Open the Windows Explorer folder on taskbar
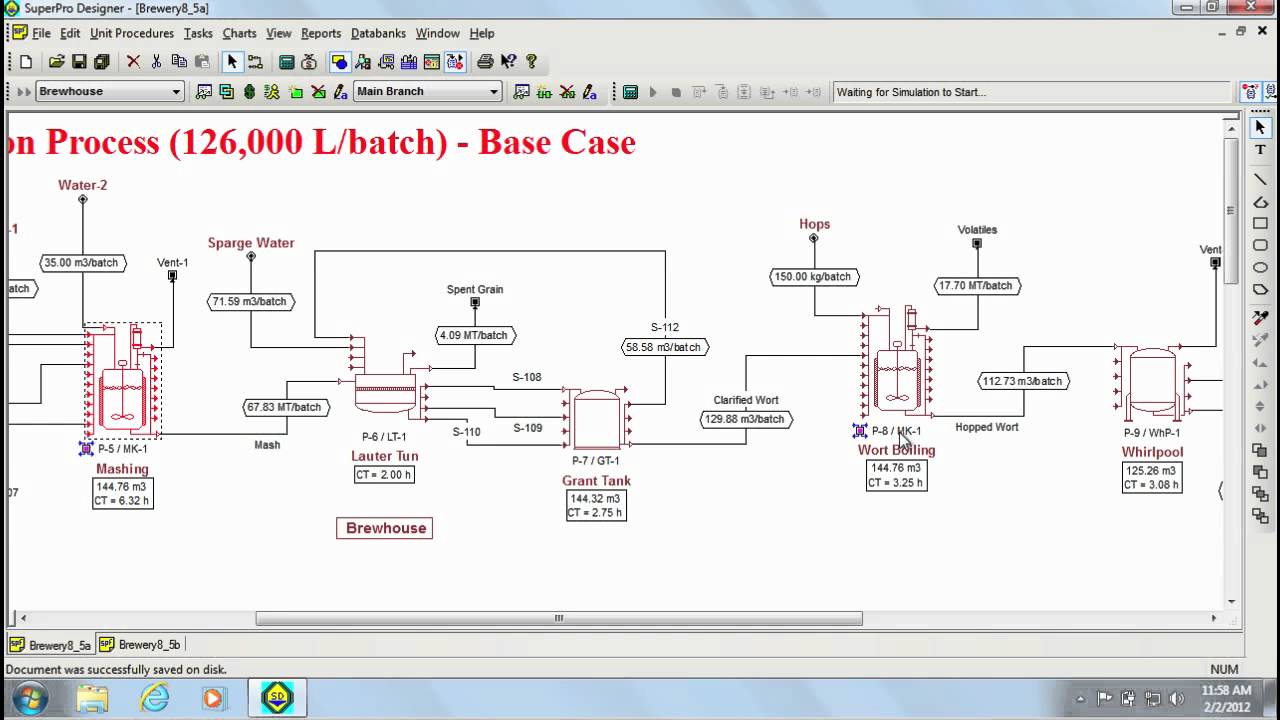 92,697
